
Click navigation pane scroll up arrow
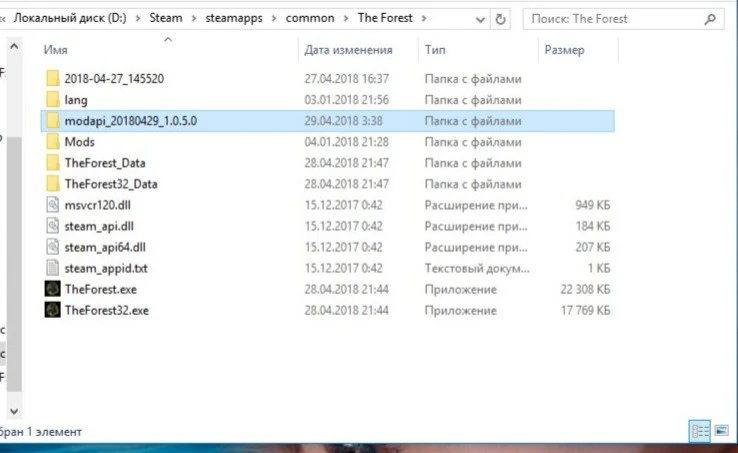(x=14, y=46)
